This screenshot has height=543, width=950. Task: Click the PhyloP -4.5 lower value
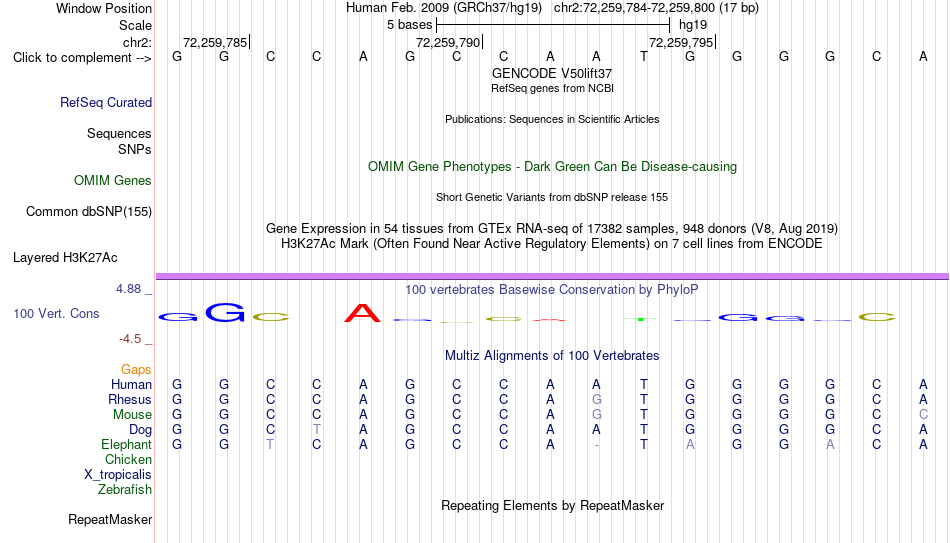pyautogui.click(x=130, y=339)
